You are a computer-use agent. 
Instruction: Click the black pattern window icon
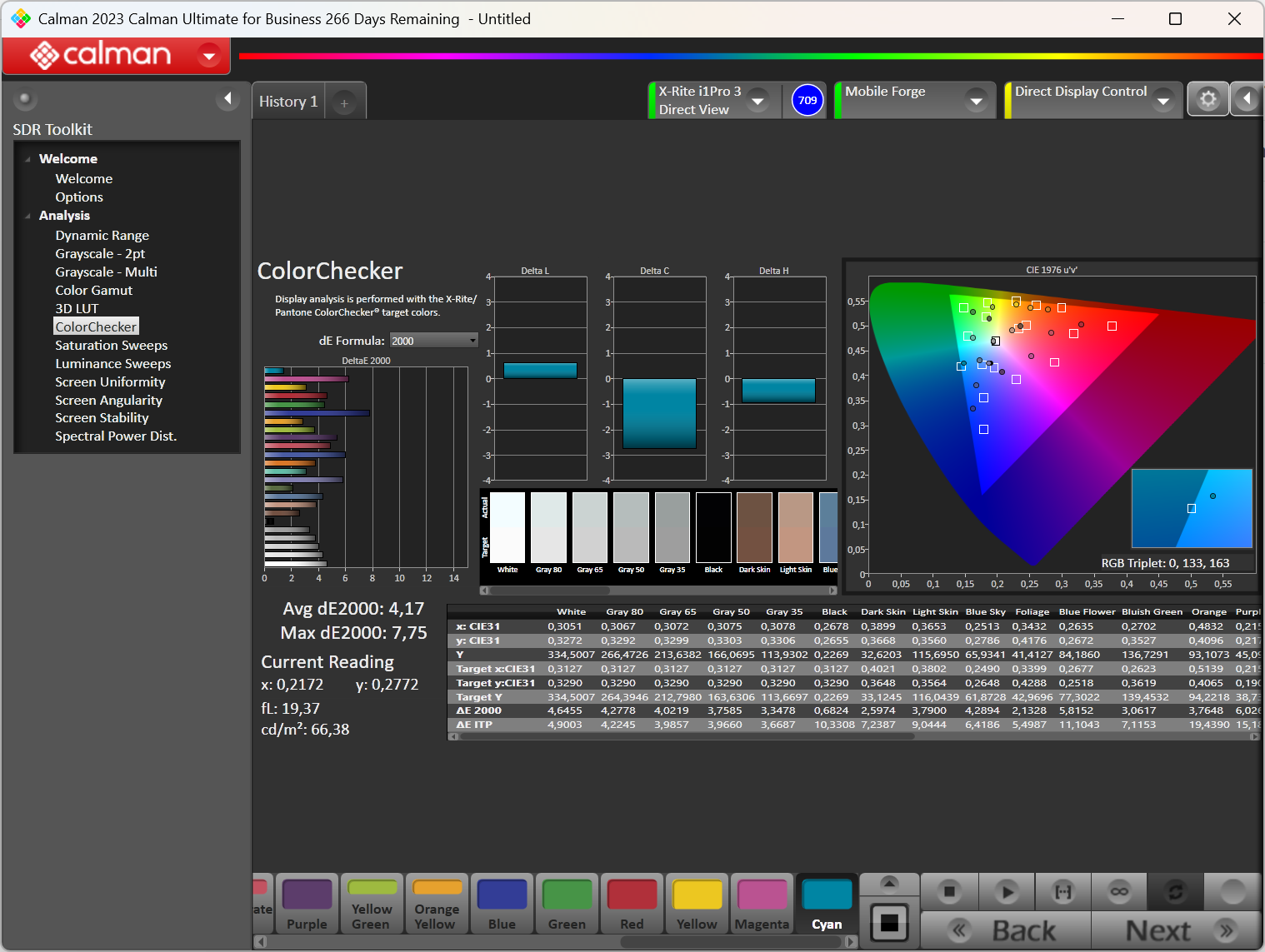click(889, 922)
